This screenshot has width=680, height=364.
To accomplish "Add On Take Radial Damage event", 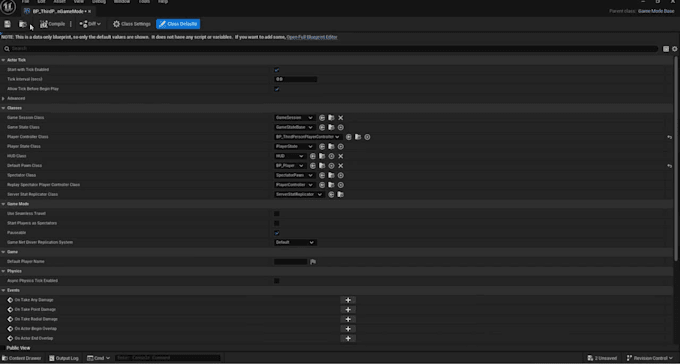I will coord(348,319).
